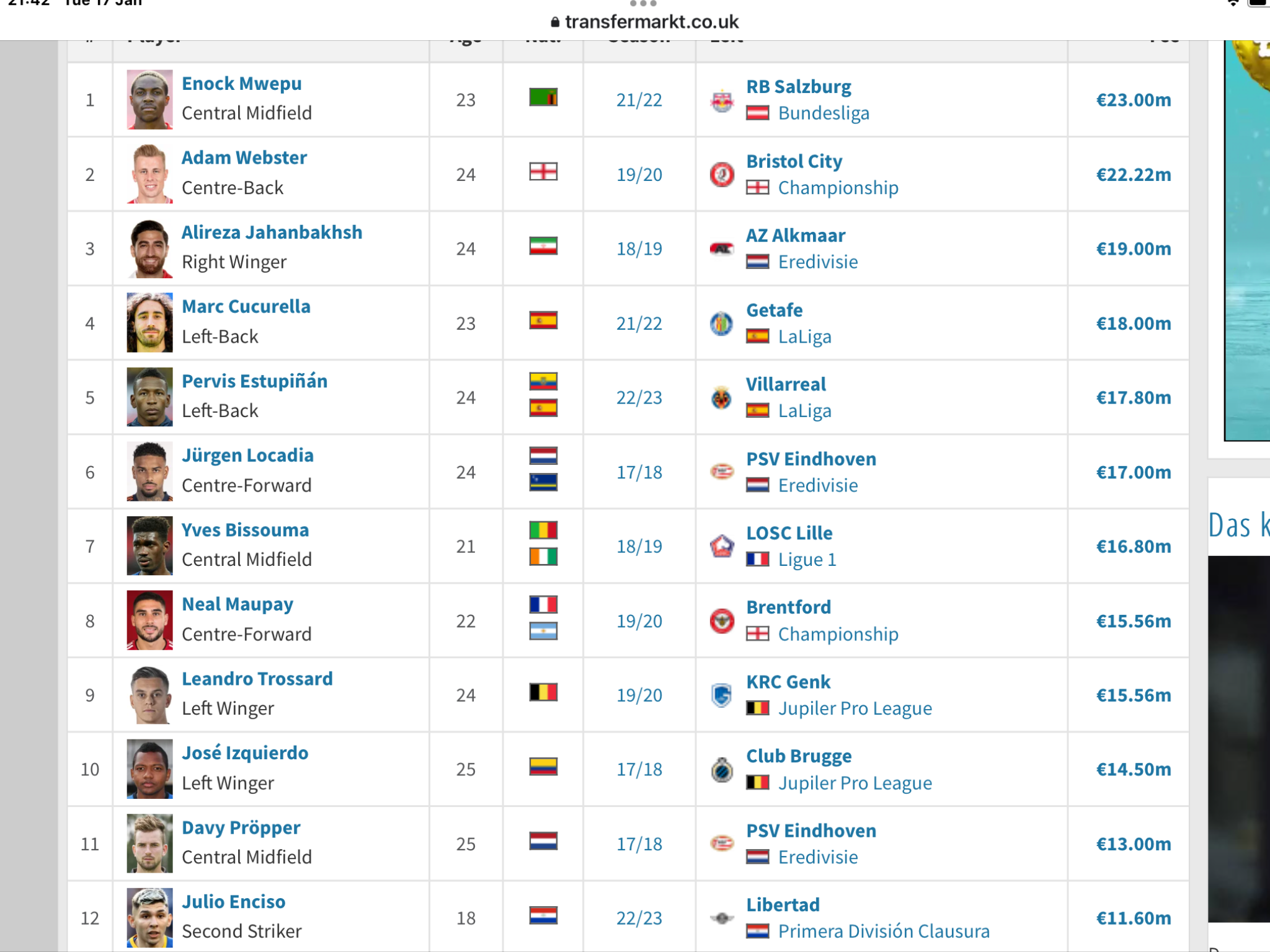The width and height of the screenshot is (1270, 952).
Task: Click the LOSC Lille club crest
Action: [722, 546]
